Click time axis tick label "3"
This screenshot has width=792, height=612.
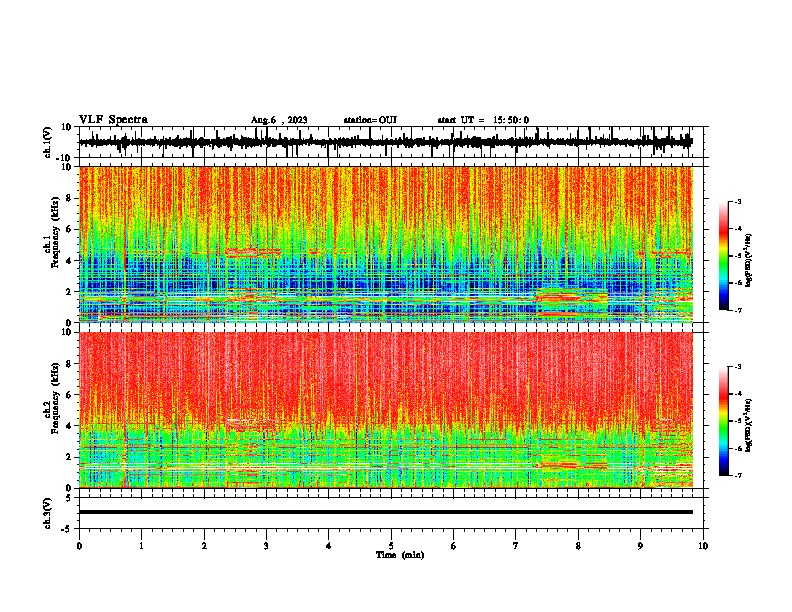[266, 546]
